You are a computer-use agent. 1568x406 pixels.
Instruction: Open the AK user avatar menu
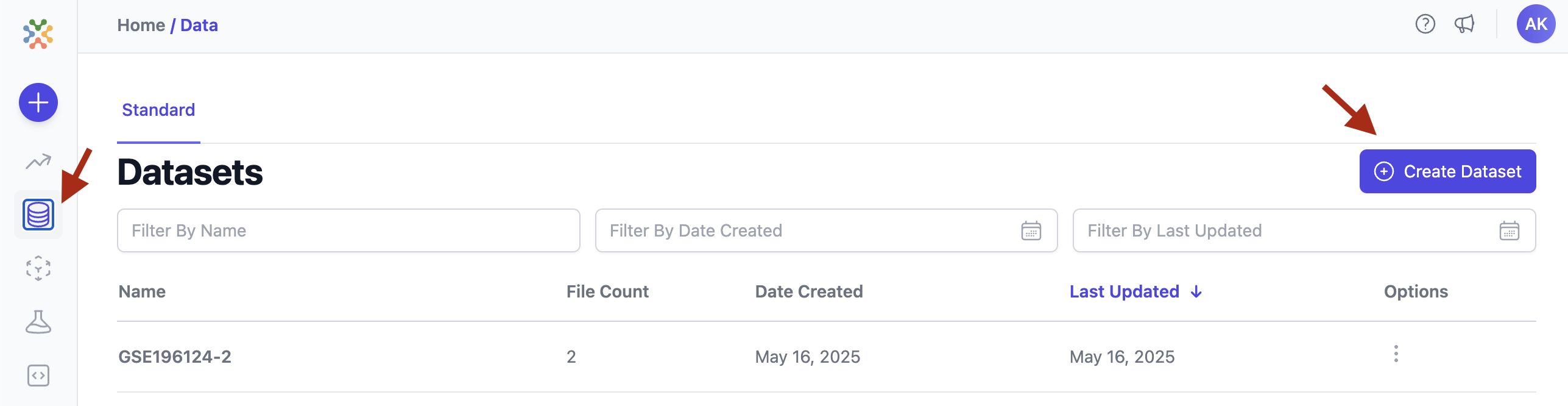coord(1536,24)
